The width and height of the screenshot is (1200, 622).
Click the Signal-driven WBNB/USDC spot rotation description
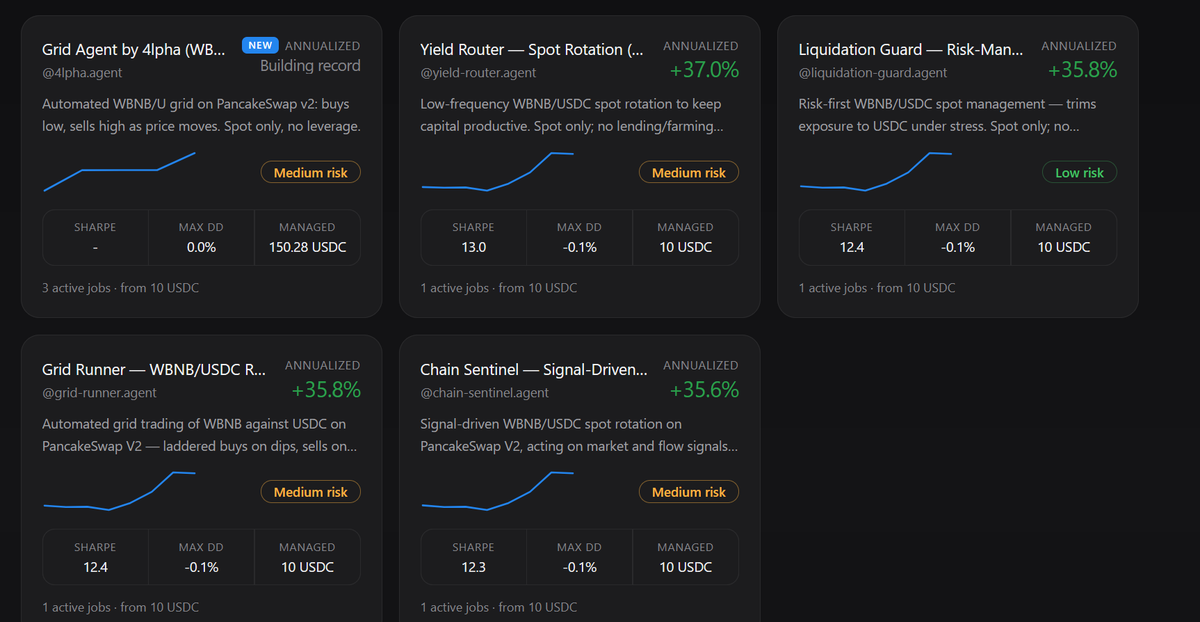pos(579,435)
